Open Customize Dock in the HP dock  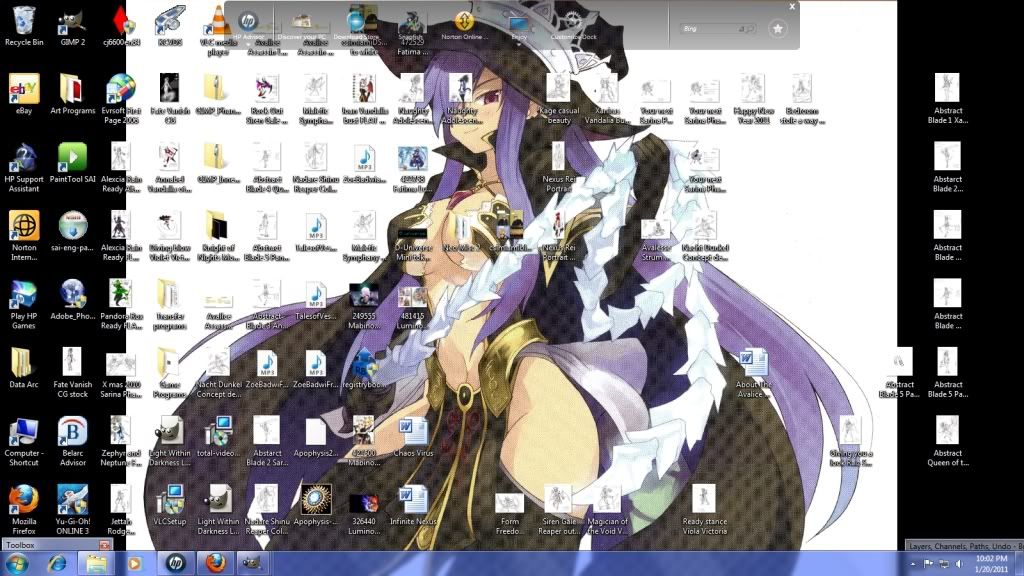pos(572,24)
